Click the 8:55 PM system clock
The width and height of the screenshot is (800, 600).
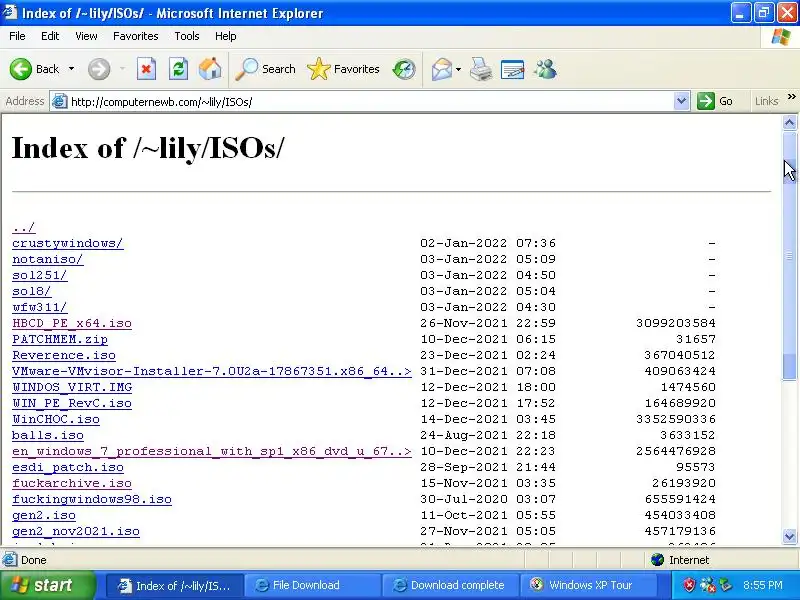[x=762, y=585]
